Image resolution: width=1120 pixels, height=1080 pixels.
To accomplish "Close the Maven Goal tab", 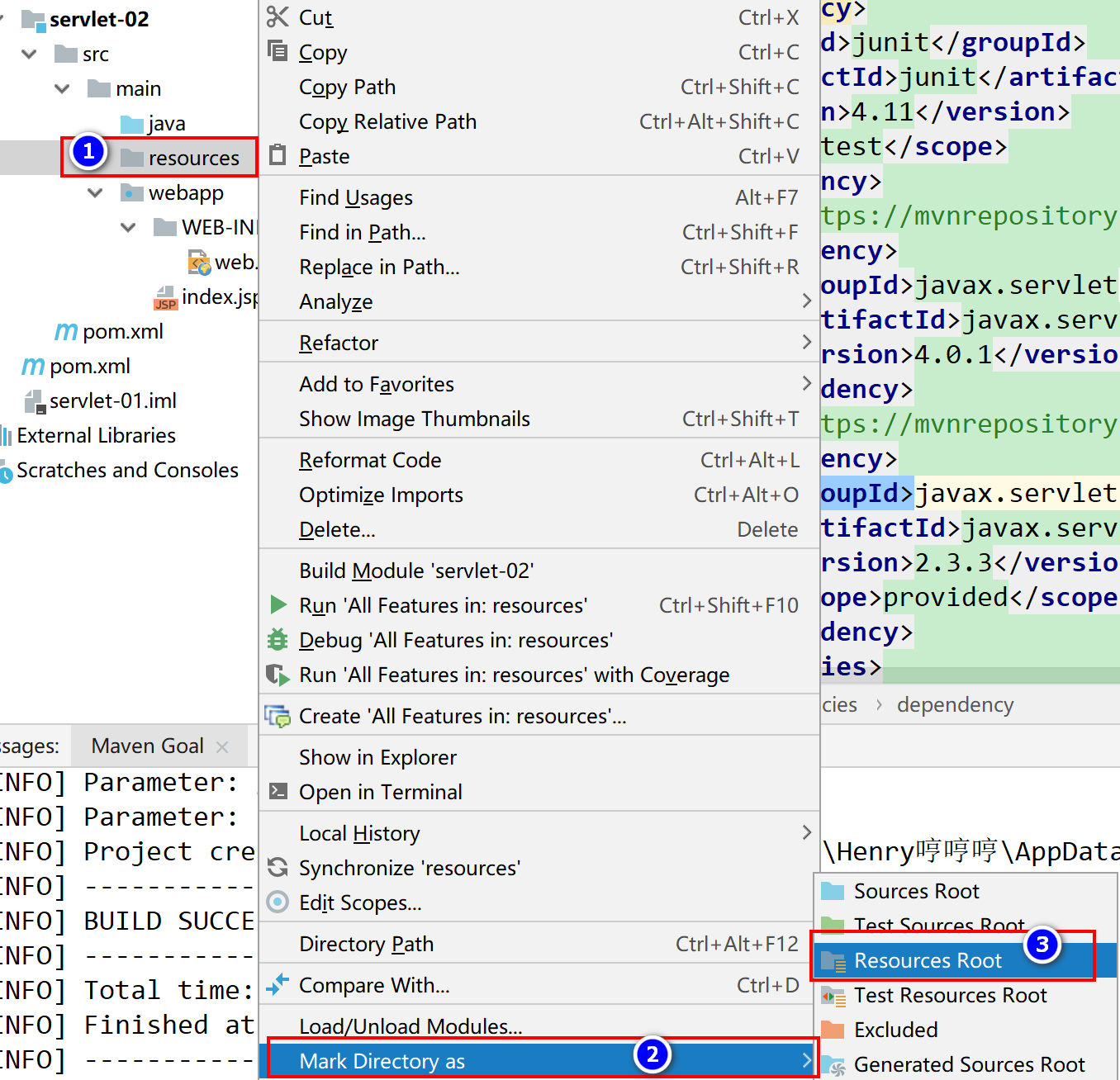I will (222, 746).
